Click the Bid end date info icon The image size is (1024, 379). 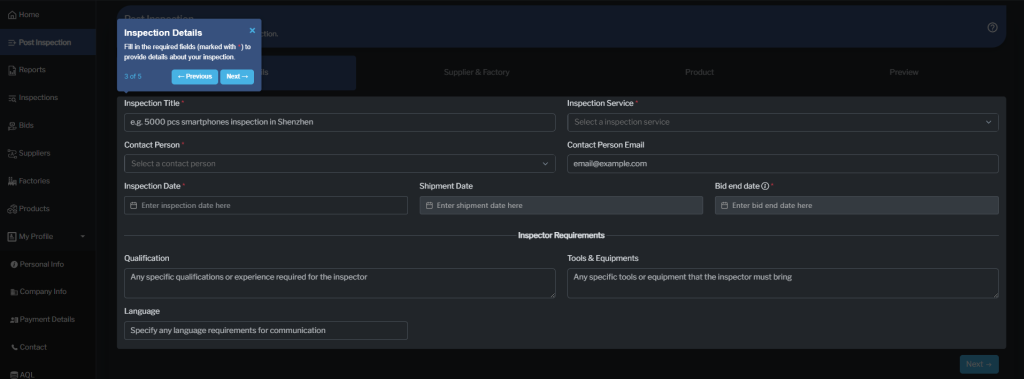(x=765, y=186)
